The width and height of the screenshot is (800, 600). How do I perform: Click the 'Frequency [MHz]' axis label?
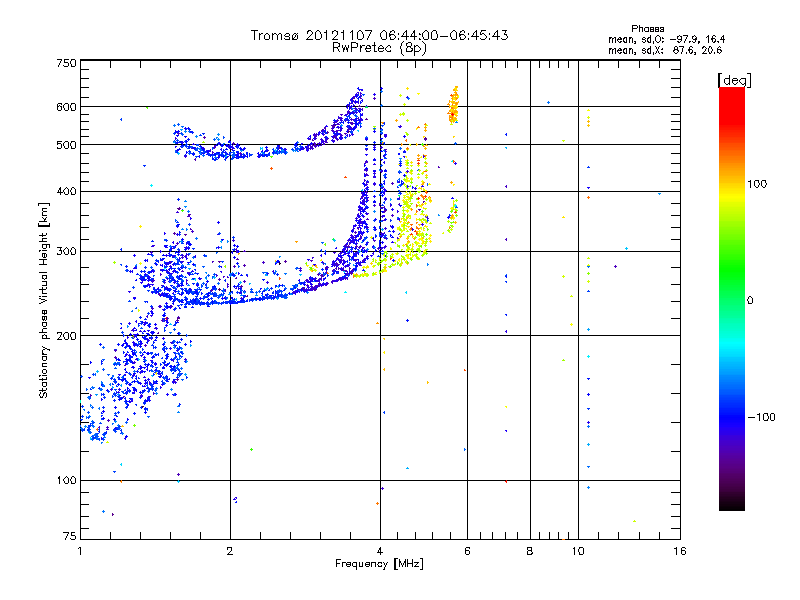tap(379, 564)
